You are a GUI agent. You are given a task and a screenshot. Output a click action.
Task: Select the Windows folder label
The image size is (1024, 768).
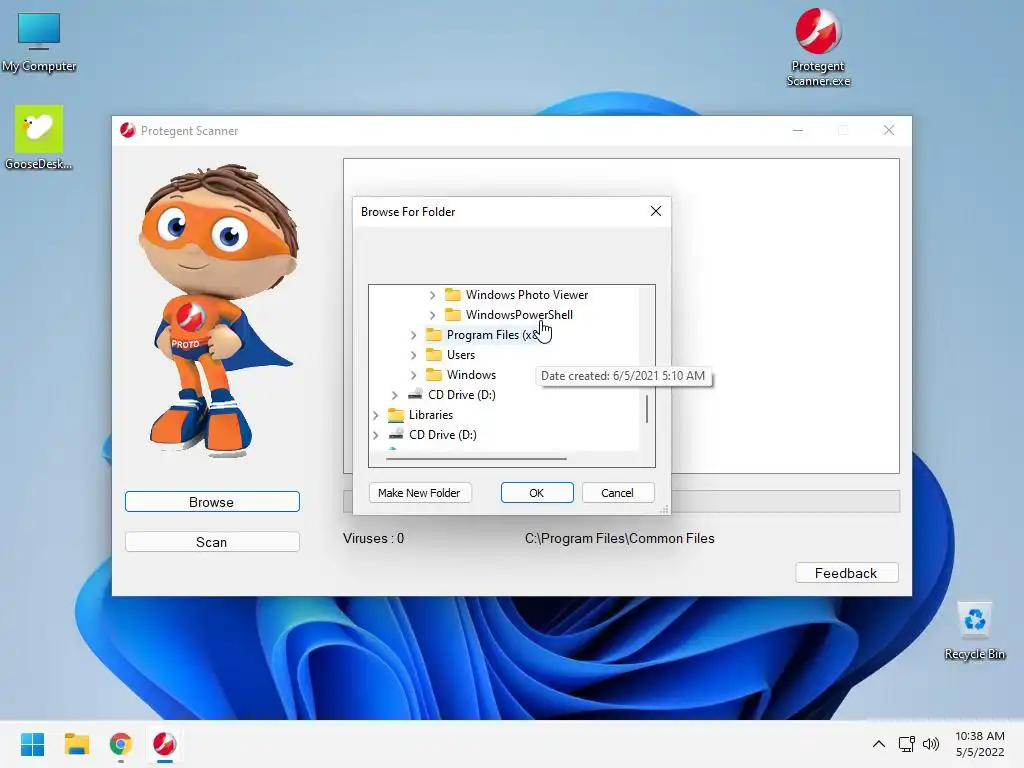pyautogui.click(x=472, y=375)
